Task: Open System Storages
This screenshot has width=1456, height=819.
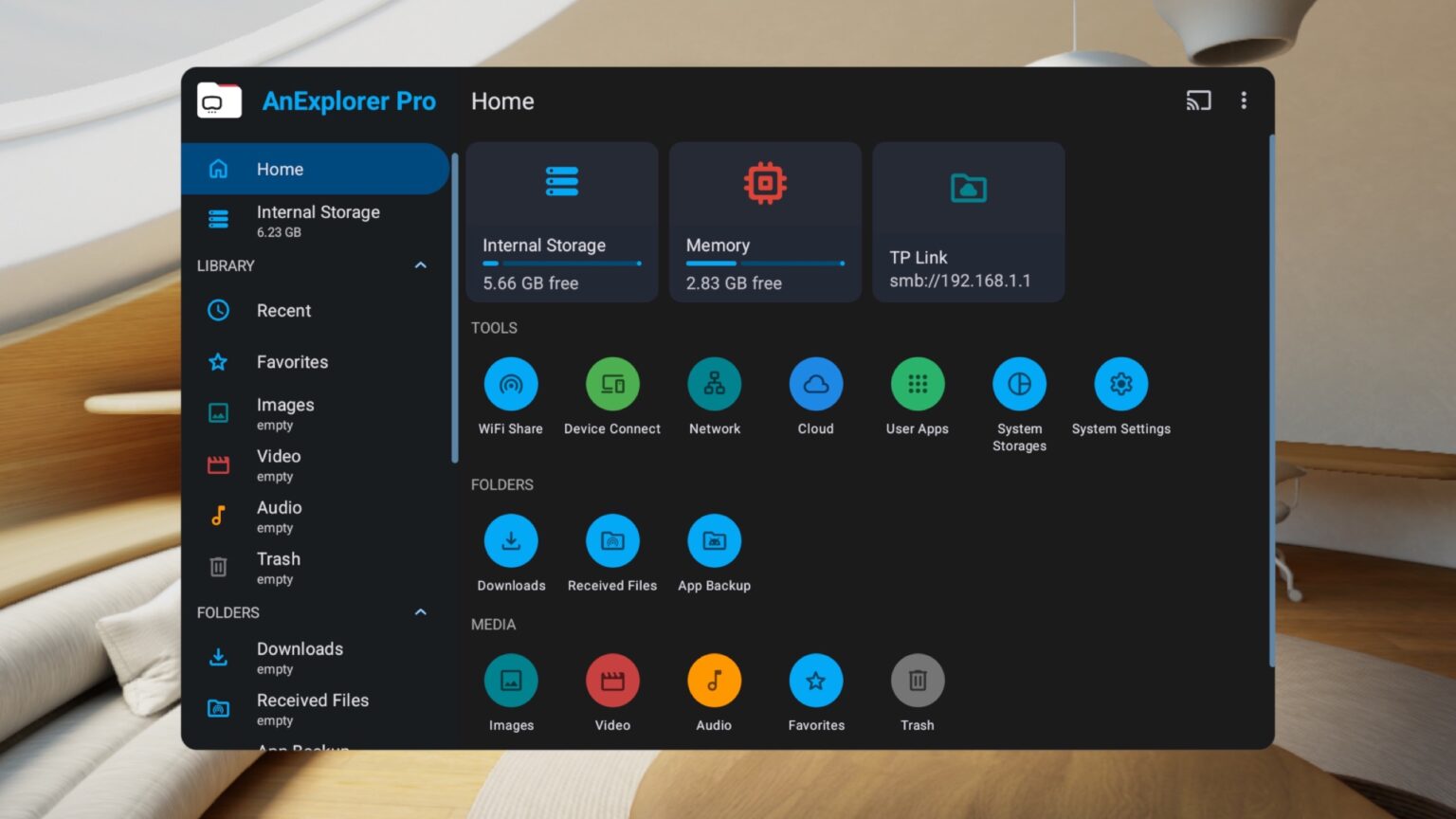Action: coord(1019,384)
